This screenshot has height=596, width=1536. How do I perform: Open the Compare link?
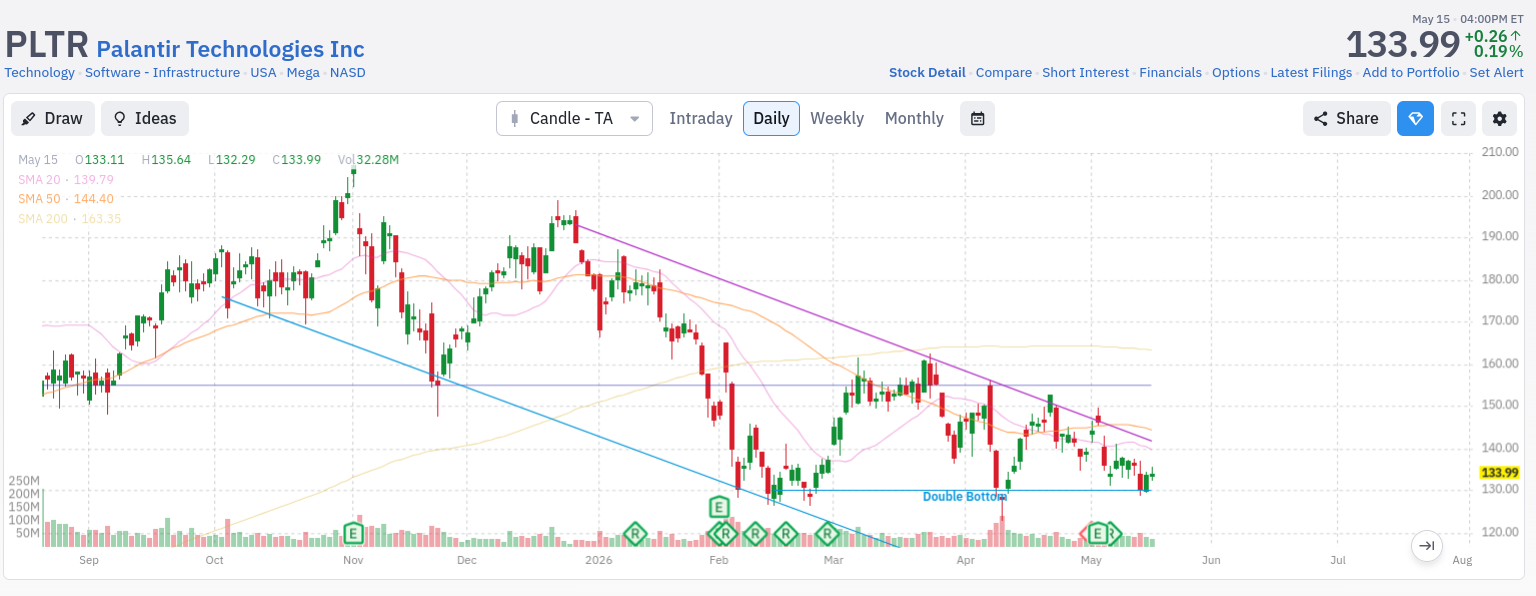[1004, 73]
